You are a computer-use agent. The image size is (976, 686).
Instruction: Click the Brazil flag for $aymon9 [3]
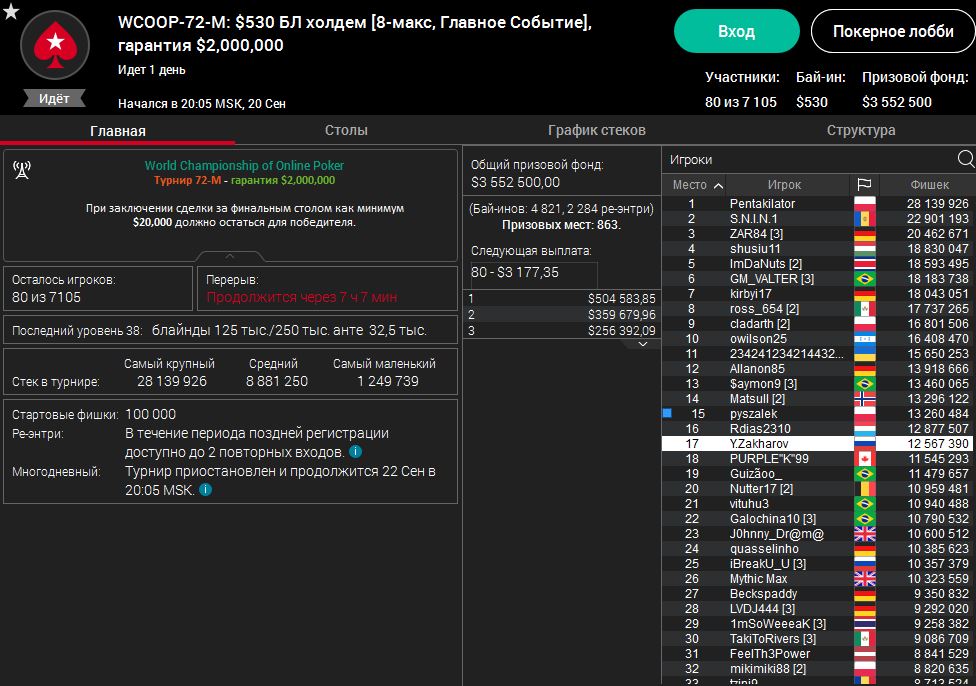[865, 383]
